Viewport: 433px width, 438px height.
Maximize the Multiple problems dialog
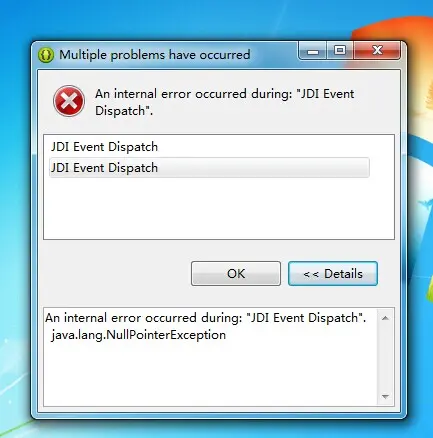340,51
